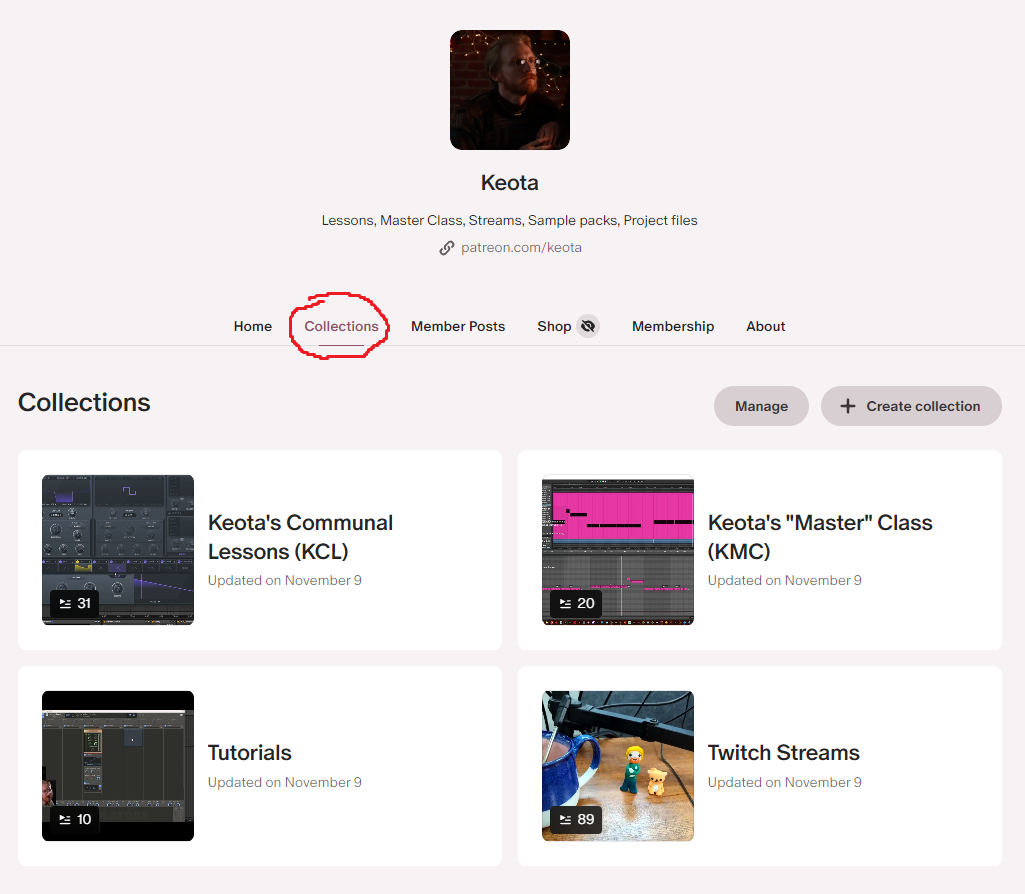
Task: Click the plus icon in Create collection
Action: (847, 406)
